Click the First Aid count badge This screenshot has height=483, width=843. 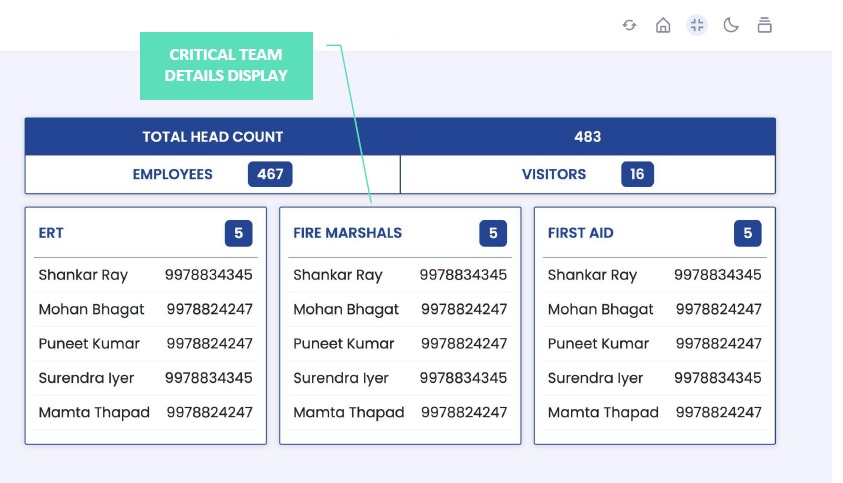pyautogui.click(x=747, y=233)
